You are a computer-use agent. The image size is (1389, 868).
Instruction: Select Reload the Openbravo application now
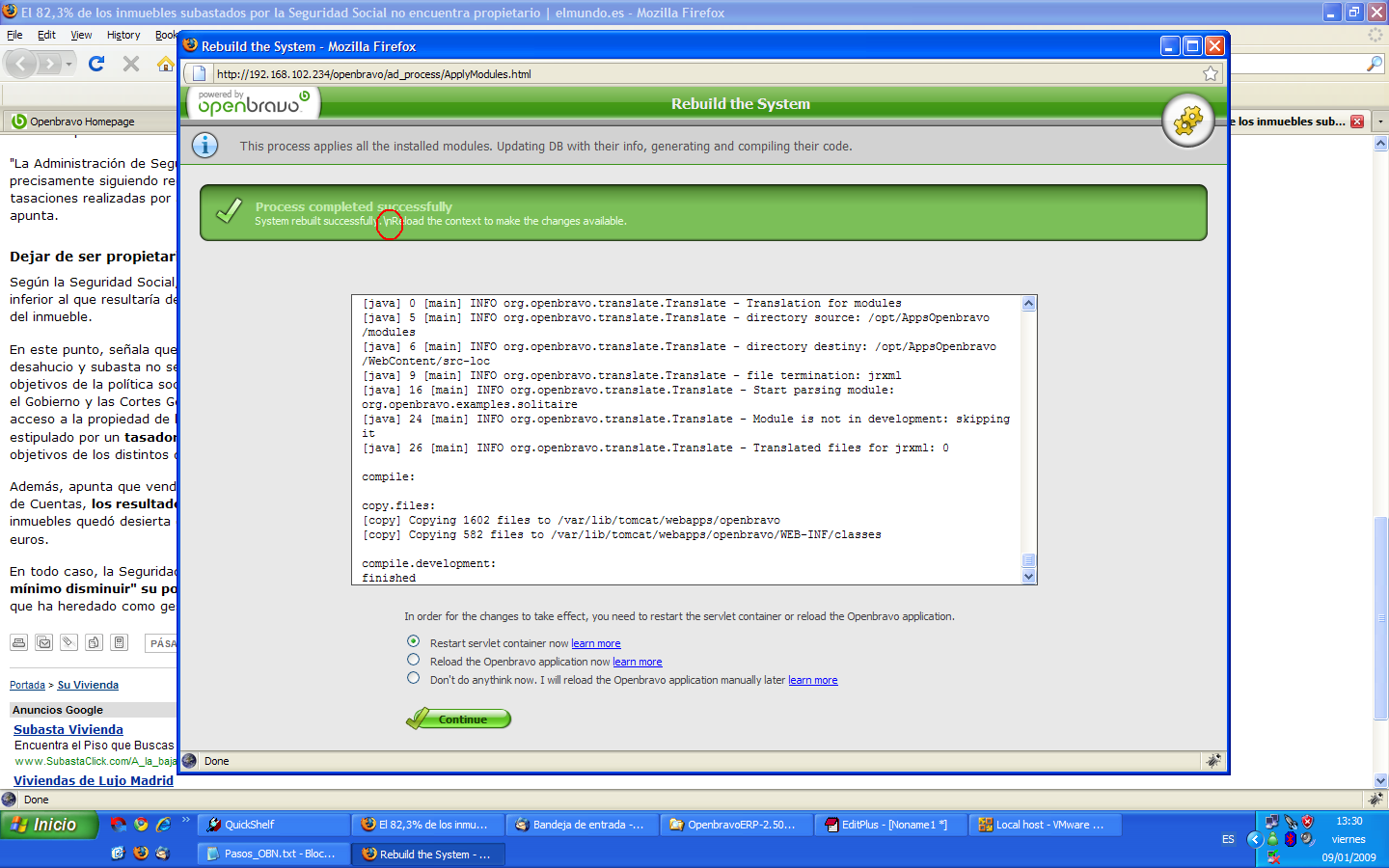(x=414, y=660)
